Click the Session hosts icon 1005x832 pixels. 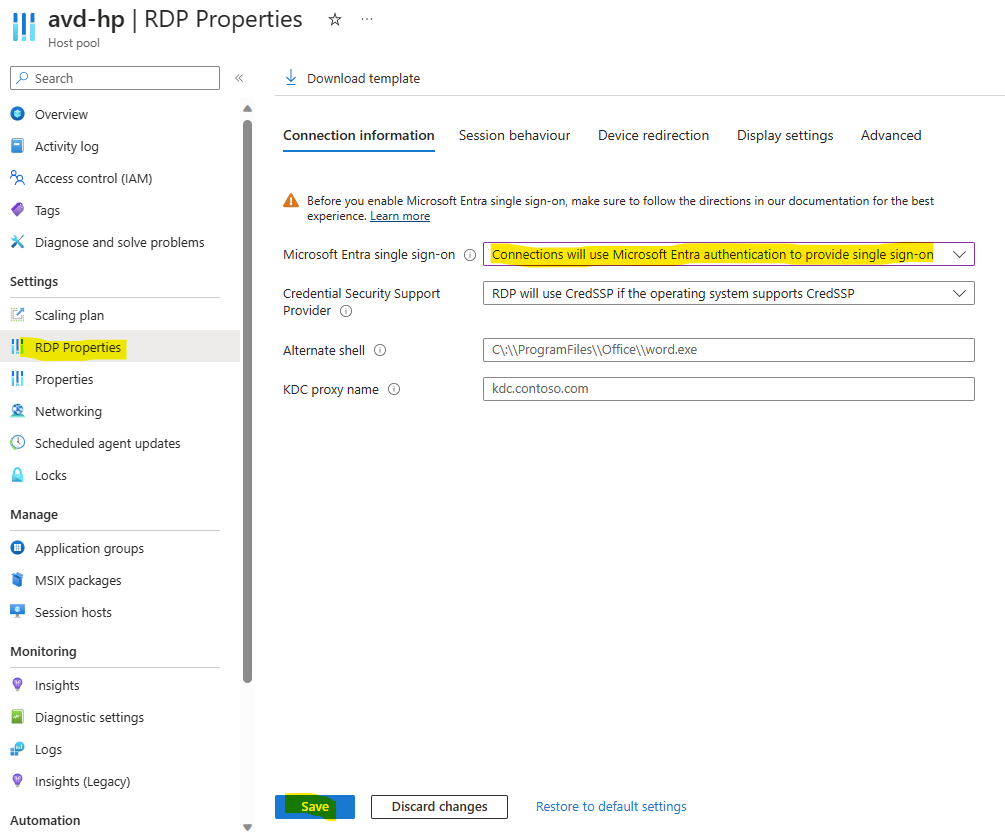click(x=18, y=612)
